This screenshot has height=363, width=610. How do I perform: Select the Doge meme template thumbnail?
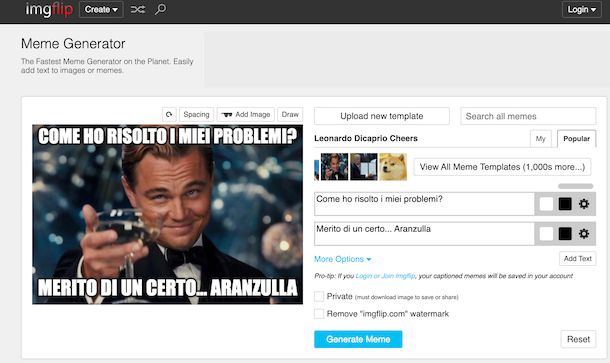(393, 167)
